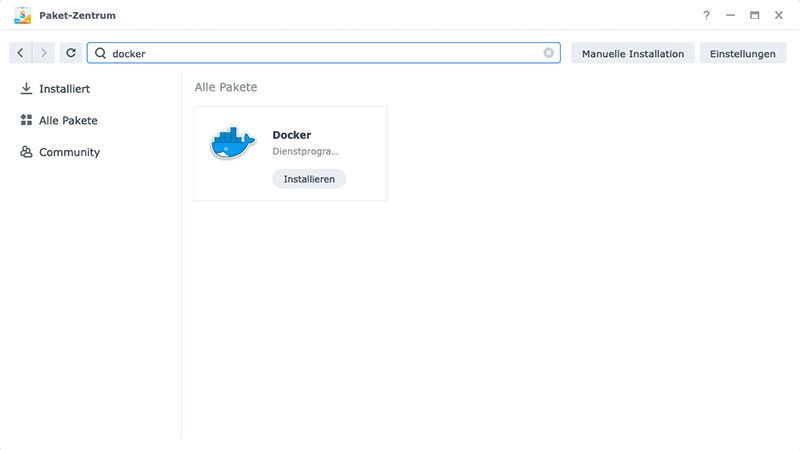Refresh the package list
Viewport: 800px width, 450px height.
coord(71,53)
